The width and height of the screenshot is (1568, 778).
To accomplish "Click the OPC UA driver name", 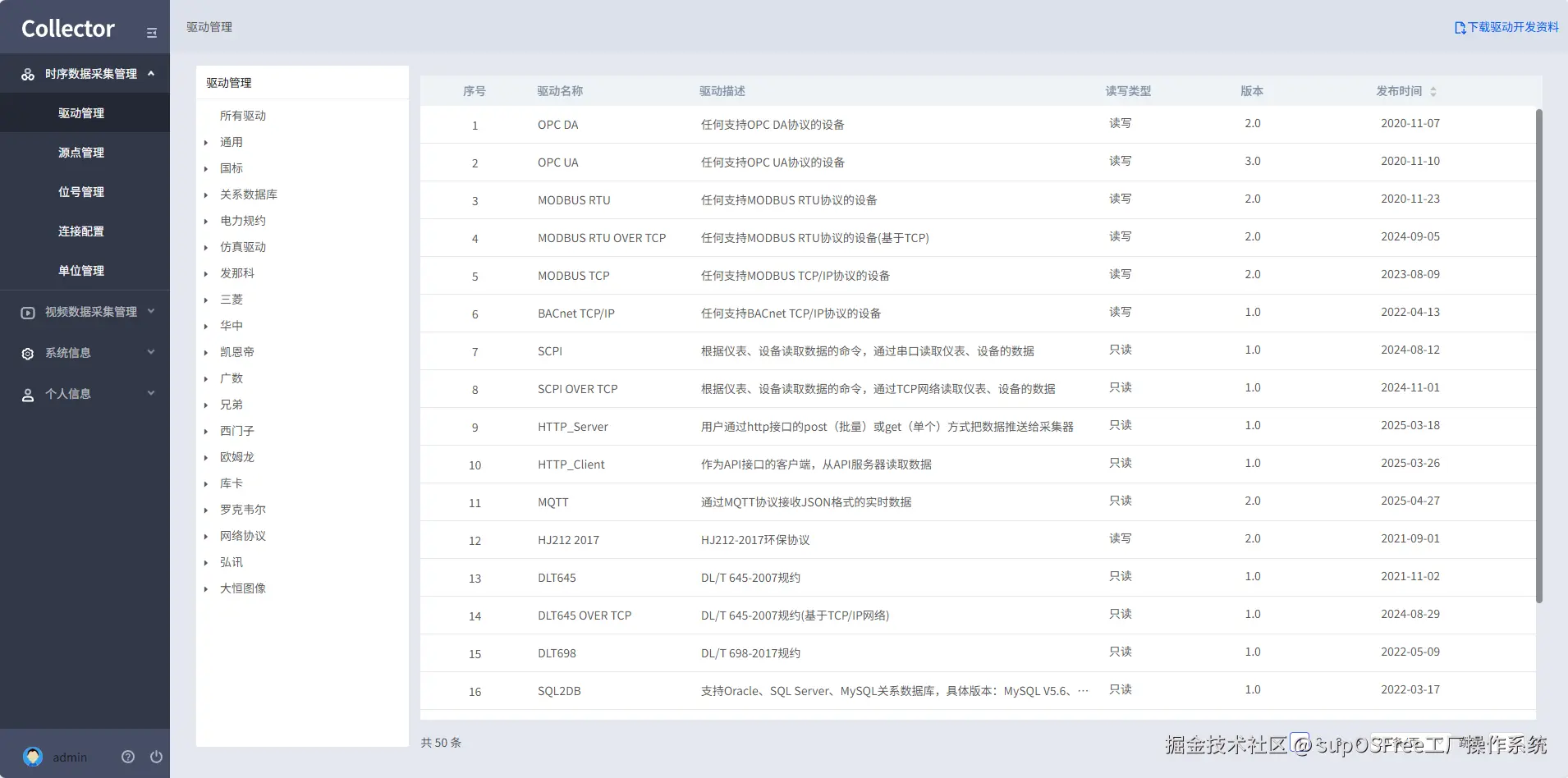I will pyautogui.click(x=558, y=162).
